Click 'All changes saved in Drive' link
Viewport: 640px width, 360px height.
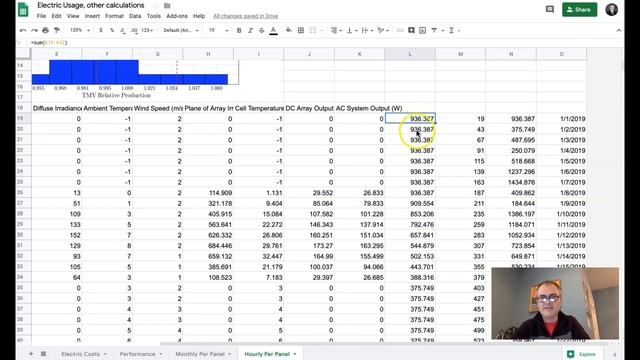pos(246,16)
